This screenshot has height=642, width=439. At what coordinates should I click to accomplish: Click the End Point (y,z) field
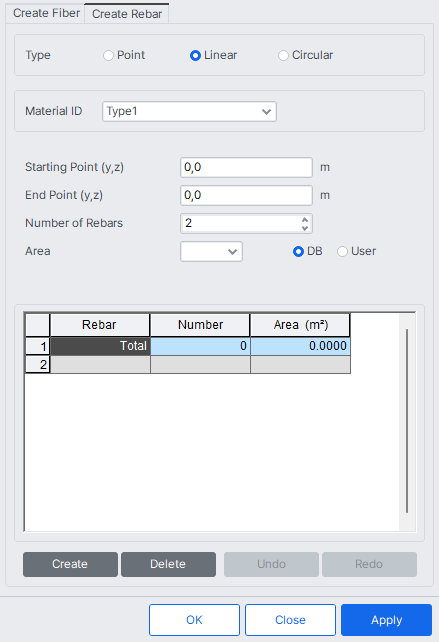point(246,195)
